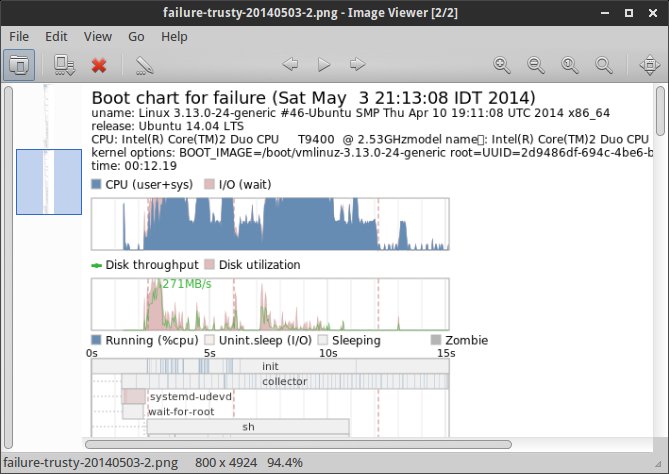Open the View menu
Image resolution: width=669 pixels, height=474 pixels.
coord(98,36)
